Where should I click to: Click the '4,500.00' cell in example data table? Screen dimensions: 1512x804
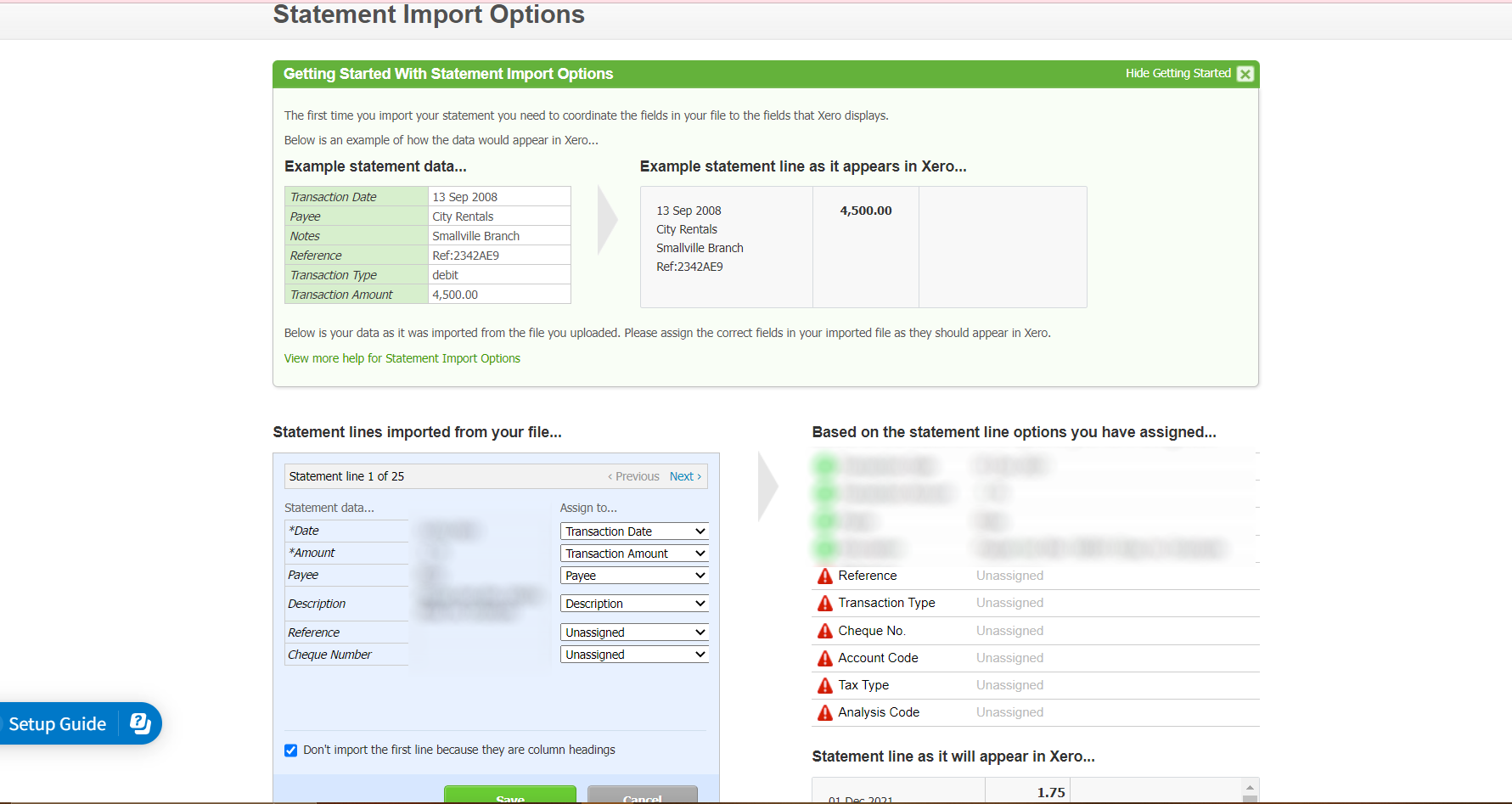499,295
